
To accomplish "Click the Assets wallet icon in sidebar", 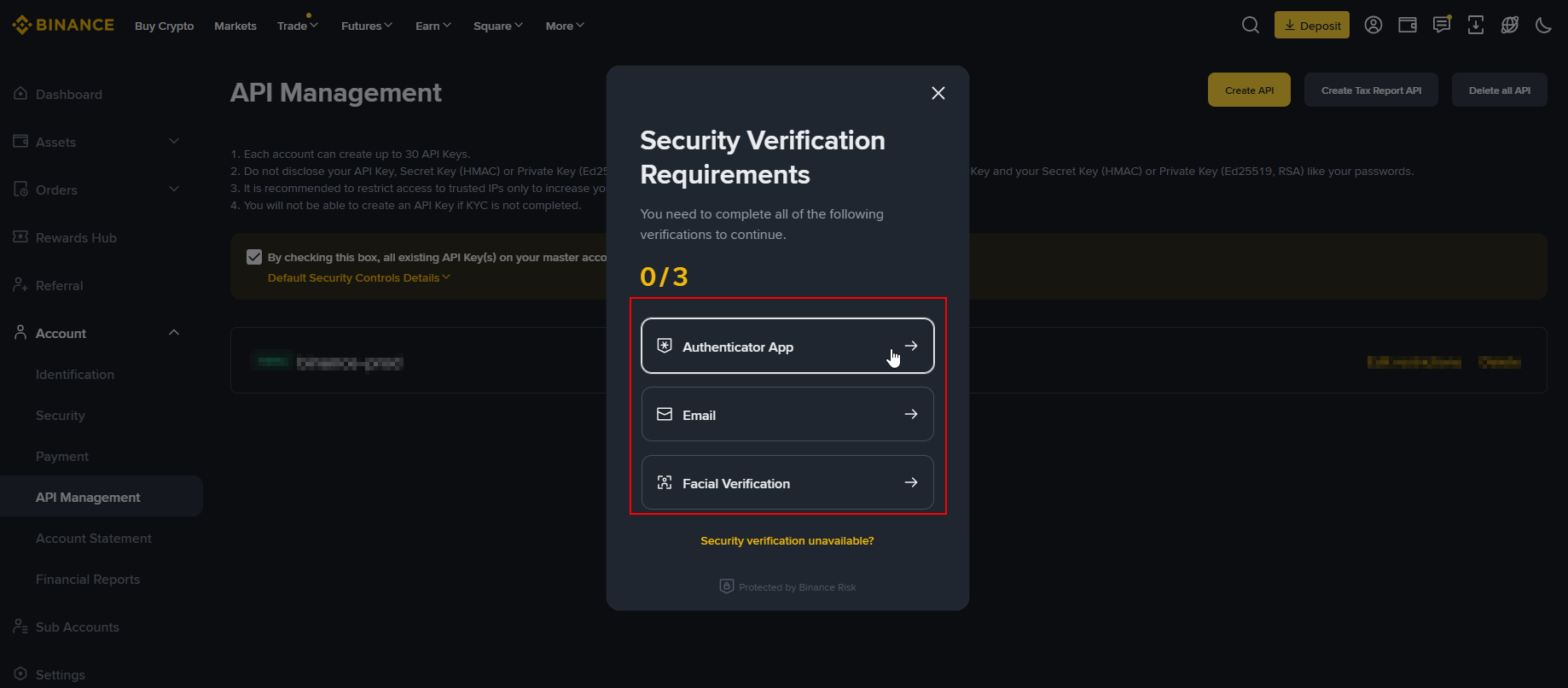I will point(20,141).
